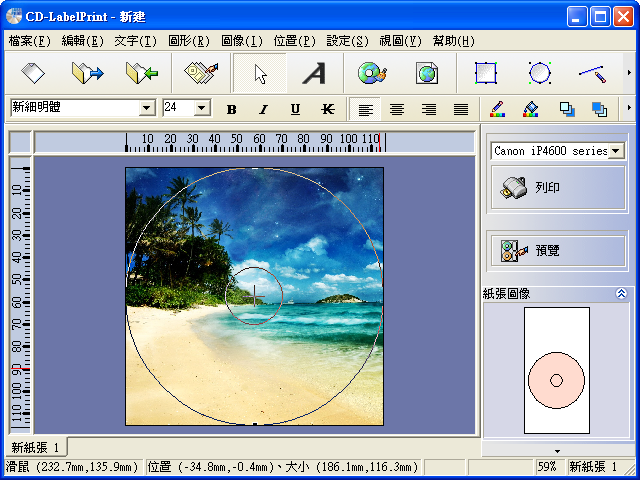Click the horizontal ruler
Image resolution: width=640 pixels, height=480 pixels.
(x=254, y=142)
